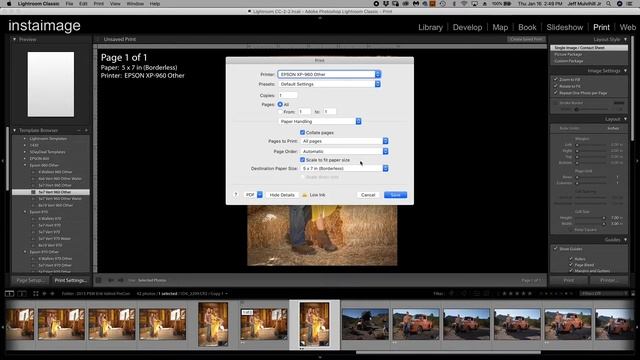The width and height of the screenshot is (640, 360).
Task: Open Spotlight search in the menu bar
Action: [609, 4]
